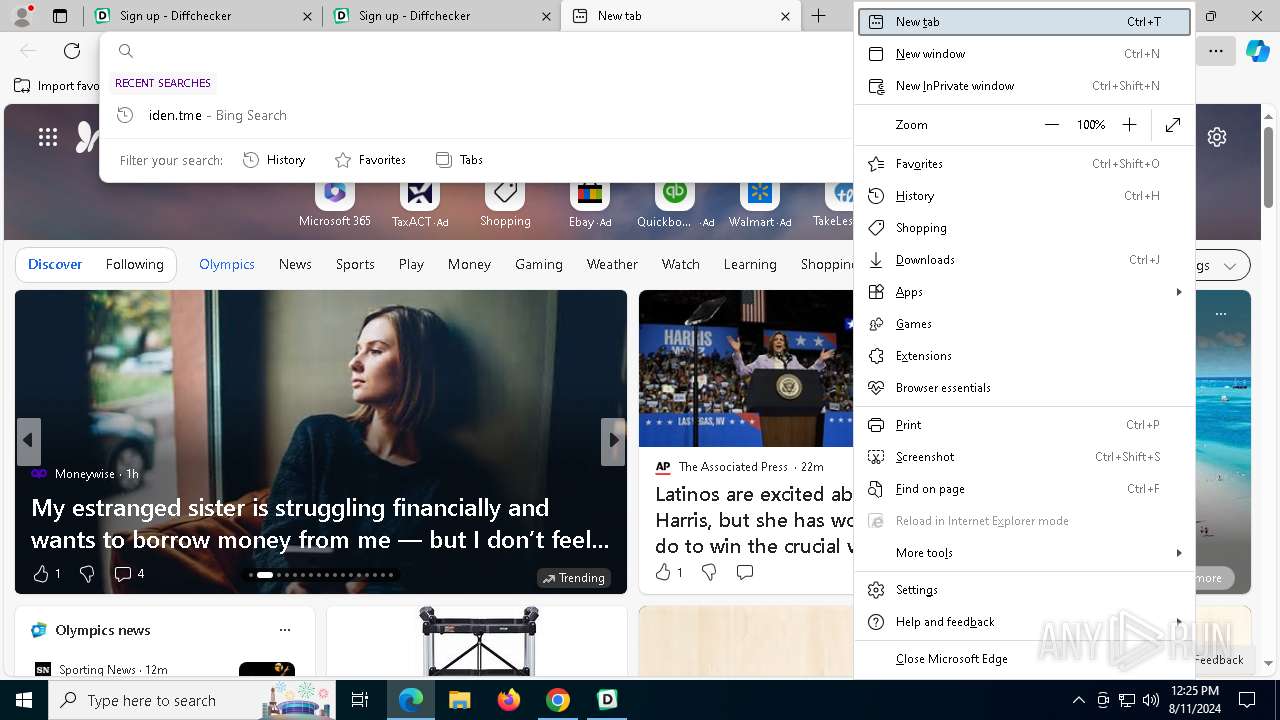Viewport: 1280px width, 720px height.
Task: Open Weather topic tab
Action: tap(612, 265)
